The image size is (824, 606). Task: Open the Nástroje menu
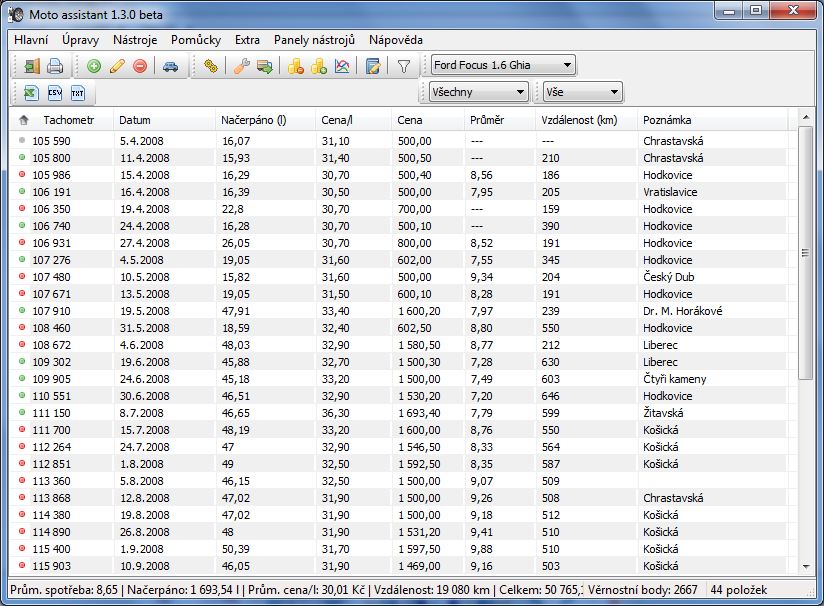(135, 40)
